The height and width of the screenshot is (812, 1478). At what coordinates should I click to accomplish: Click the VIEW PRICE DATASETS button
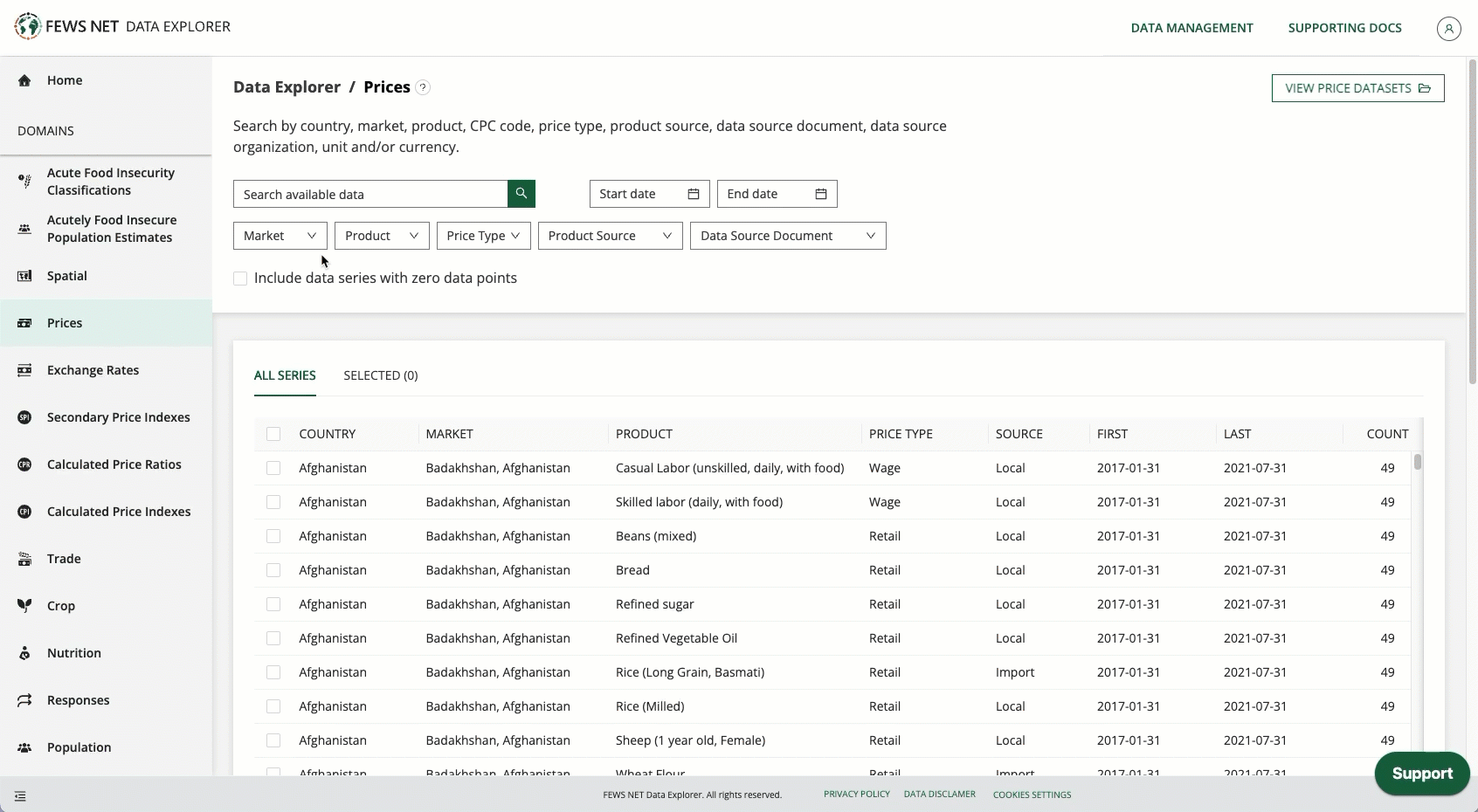(x=1357, y=88)
